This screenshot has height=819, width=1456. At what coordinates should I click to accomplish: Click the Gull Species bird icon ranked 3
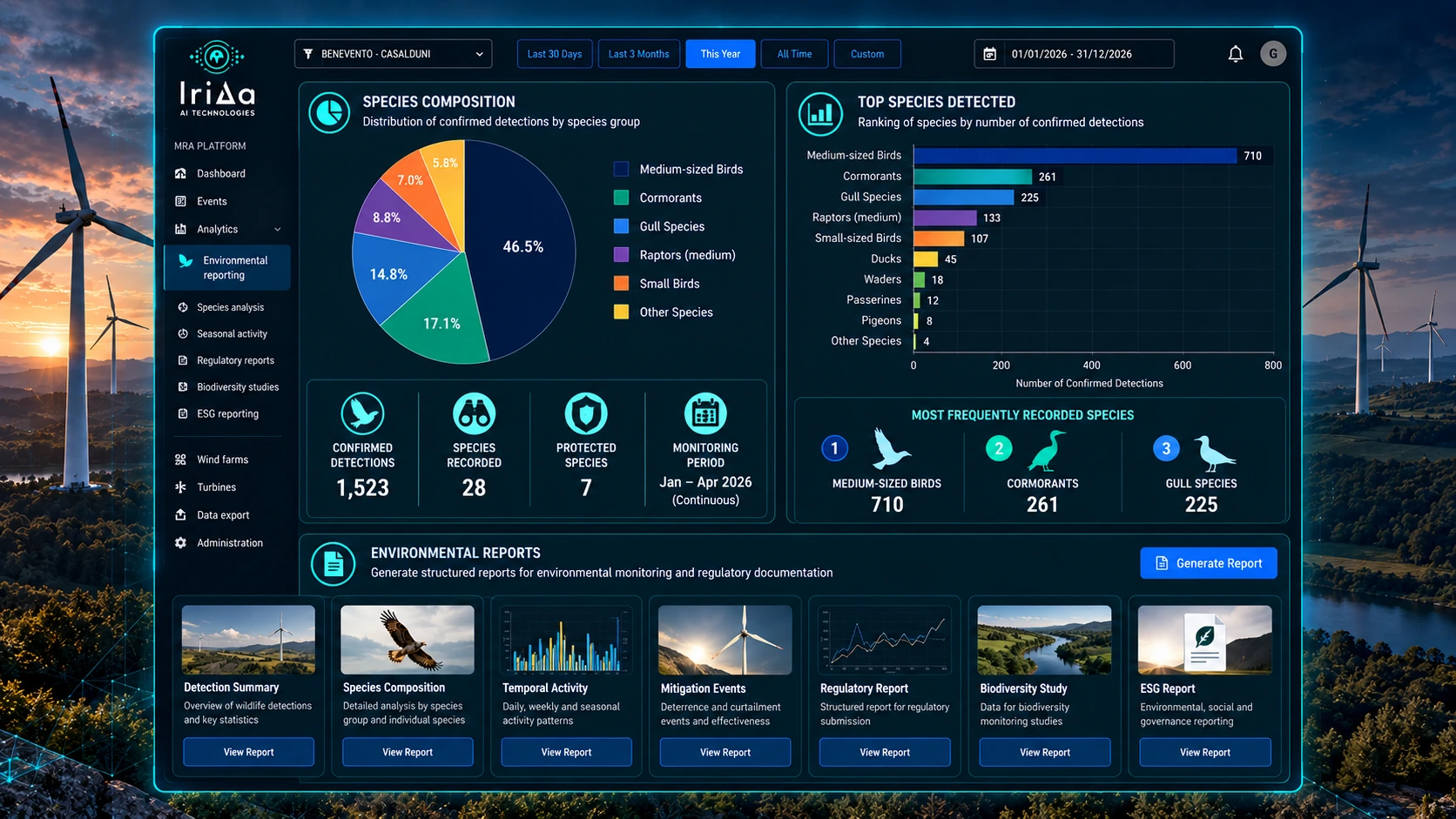coord(1213,453)
